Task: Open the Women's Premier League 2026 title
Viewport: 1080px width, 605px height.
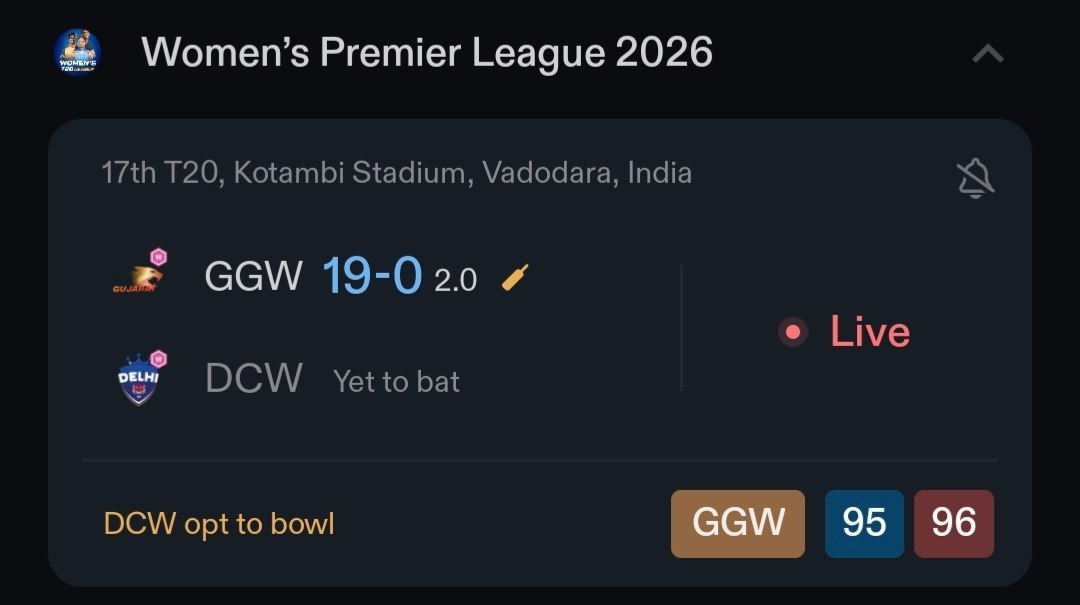Action: [x=427, y=52]
